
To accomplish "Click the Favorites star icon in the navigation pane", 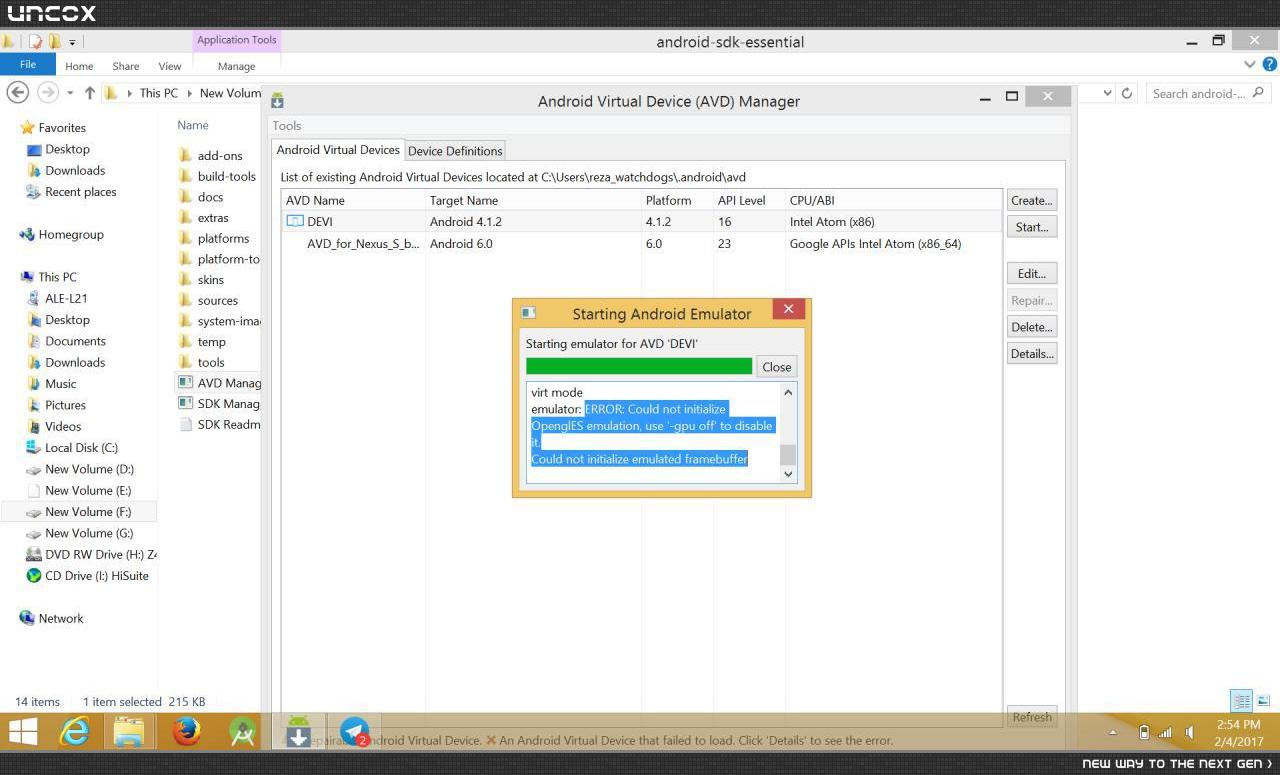I will click(27, 128).
